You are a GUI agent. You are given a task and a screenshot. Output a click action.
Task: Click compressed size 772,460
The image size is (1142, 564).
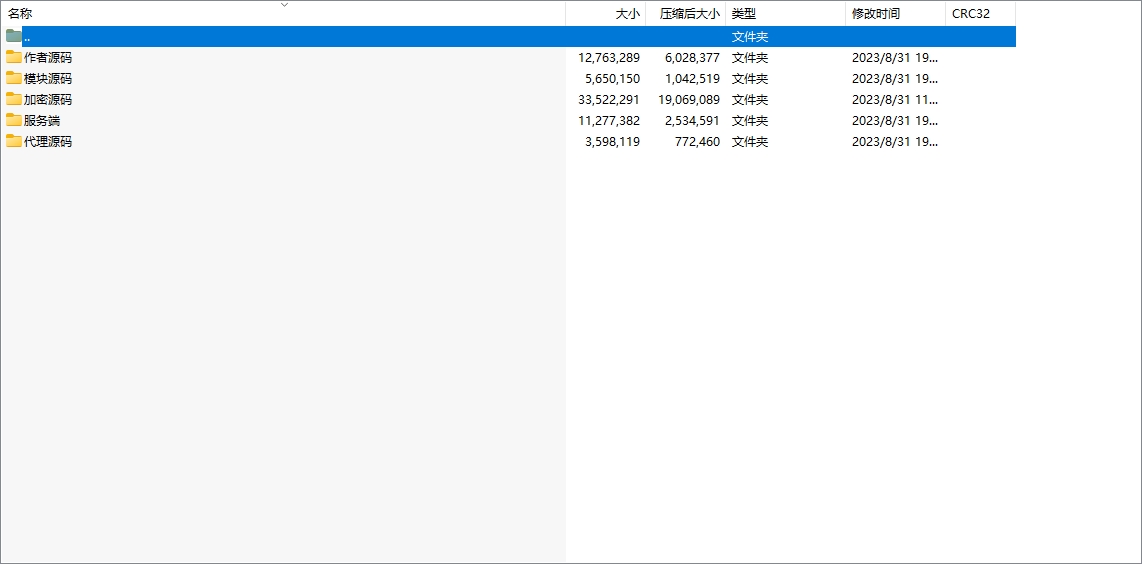[x=698, y=142]
